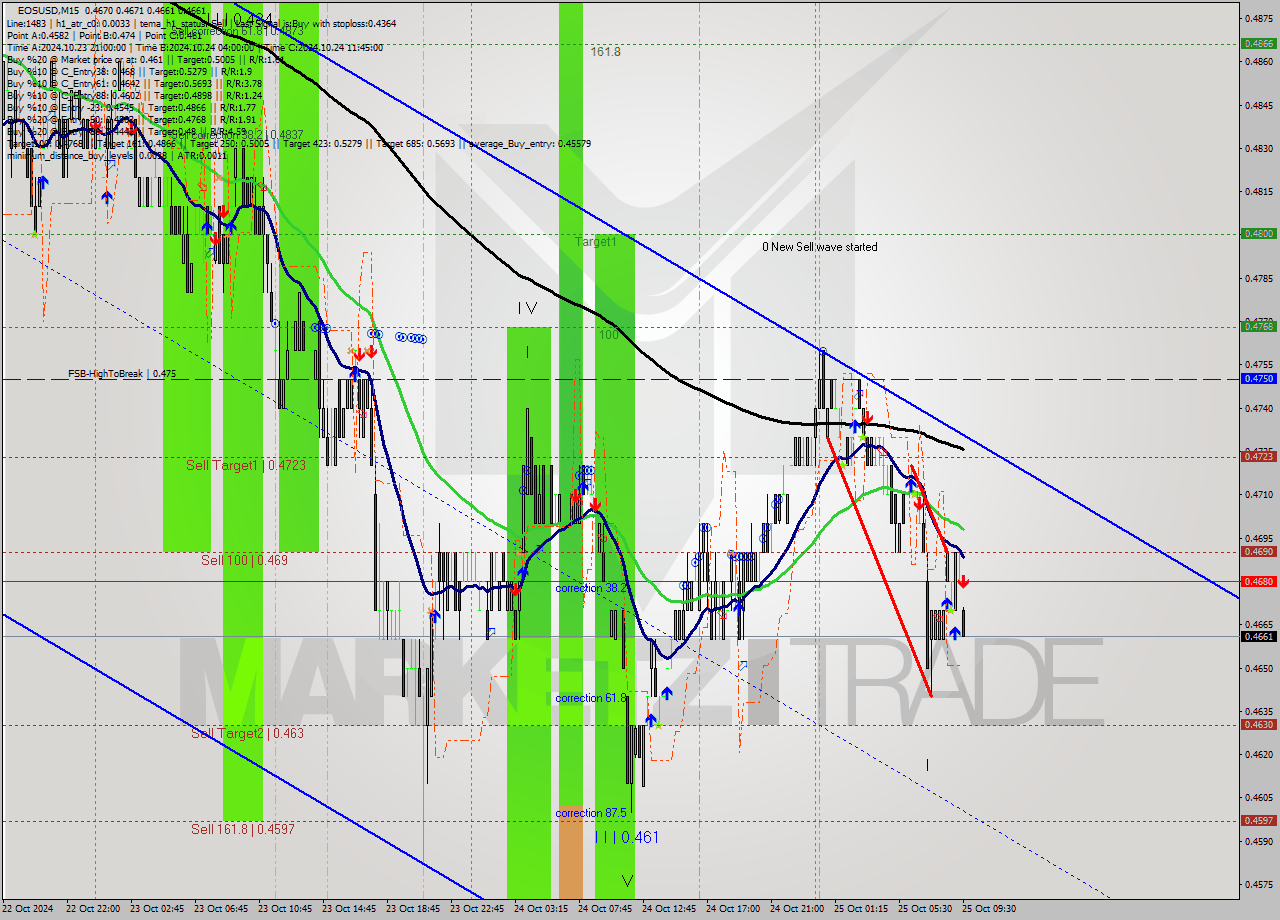Viewport: 1280px width, 920px height.
Task: Click the 'correction 38.2' label
Action: [592, 588]
